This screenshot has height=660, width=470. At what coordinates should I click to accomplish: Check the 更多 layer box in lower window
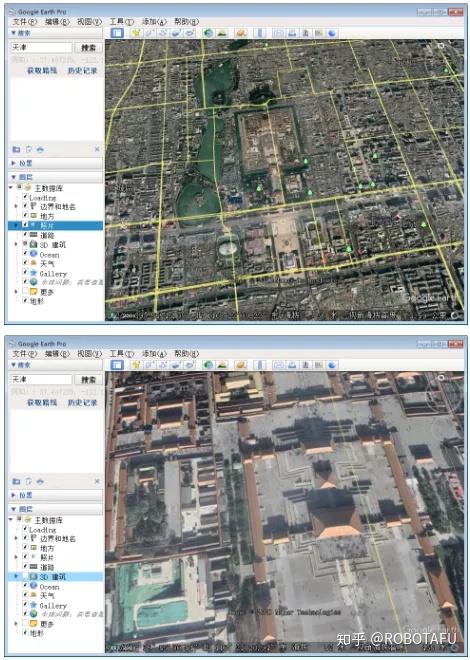point(25,623)
